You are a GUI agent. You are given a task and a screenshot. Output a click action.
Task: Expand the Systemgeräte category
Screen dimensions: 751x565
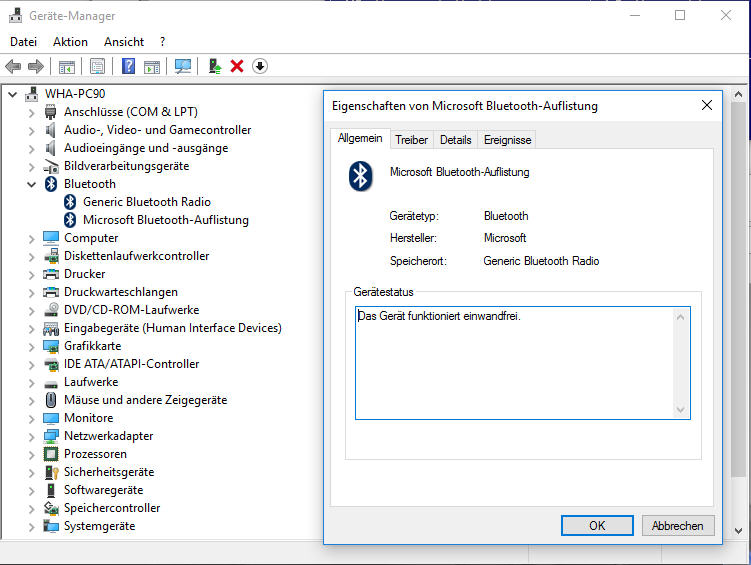pyautogui.click(x=32, y=527)
